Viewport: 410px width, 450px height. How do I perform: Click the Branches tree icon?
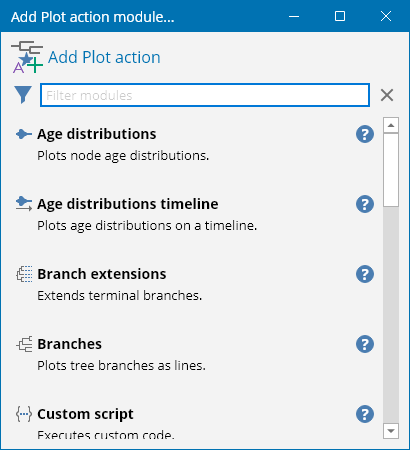(24, 344)
